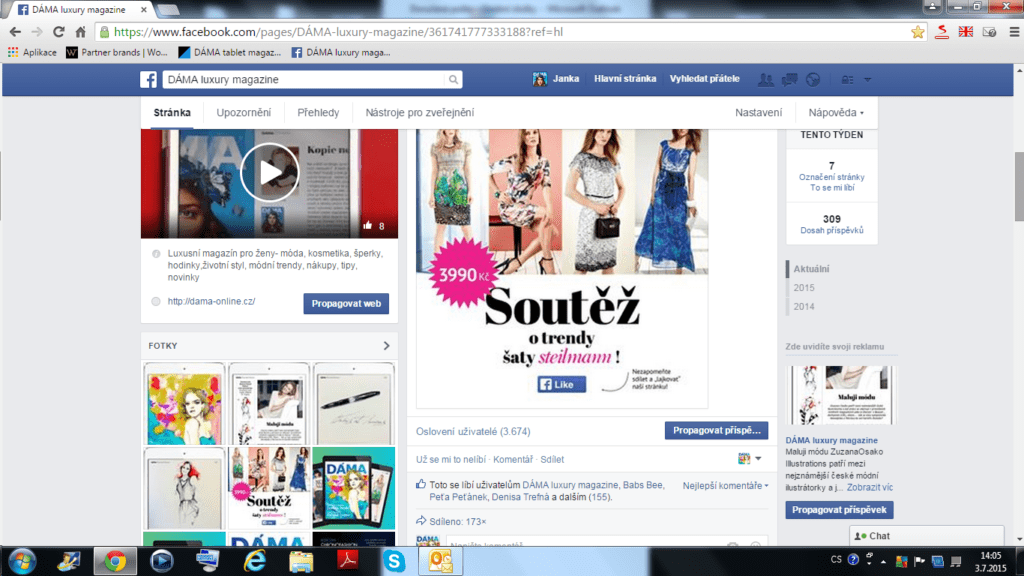Open the messages icon in header
The image size is (1024, 576).
point(789,80)
